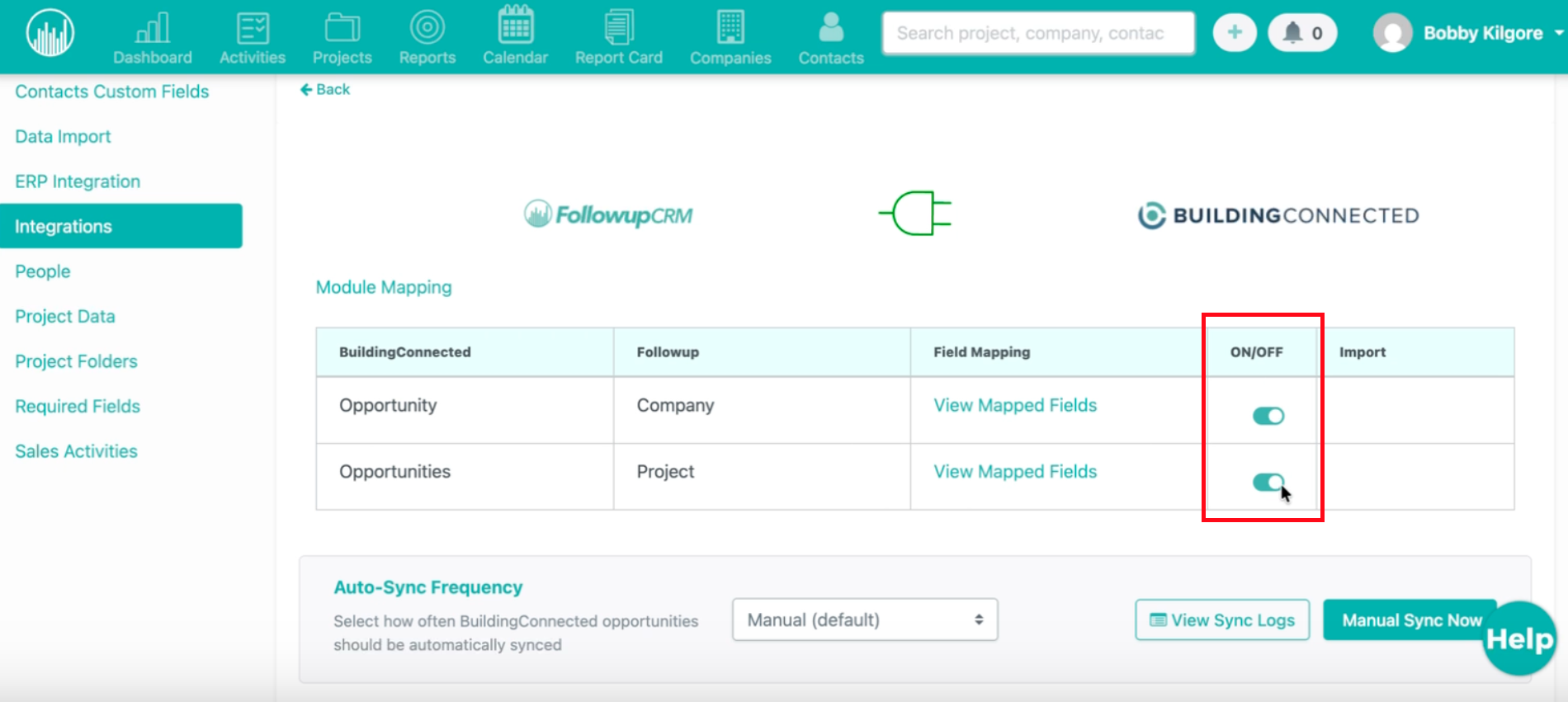Select Required Fields in sidebar
The image size is (1568, 702).
[78, 406]
